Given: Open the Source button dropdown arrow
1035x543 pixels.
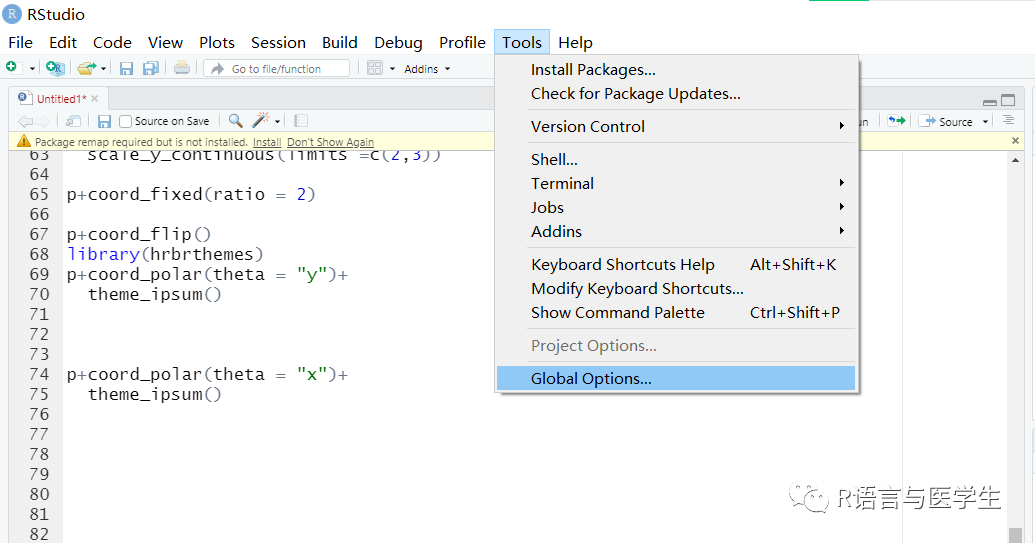Looking at the screenshot, I should tap(985, 122).
